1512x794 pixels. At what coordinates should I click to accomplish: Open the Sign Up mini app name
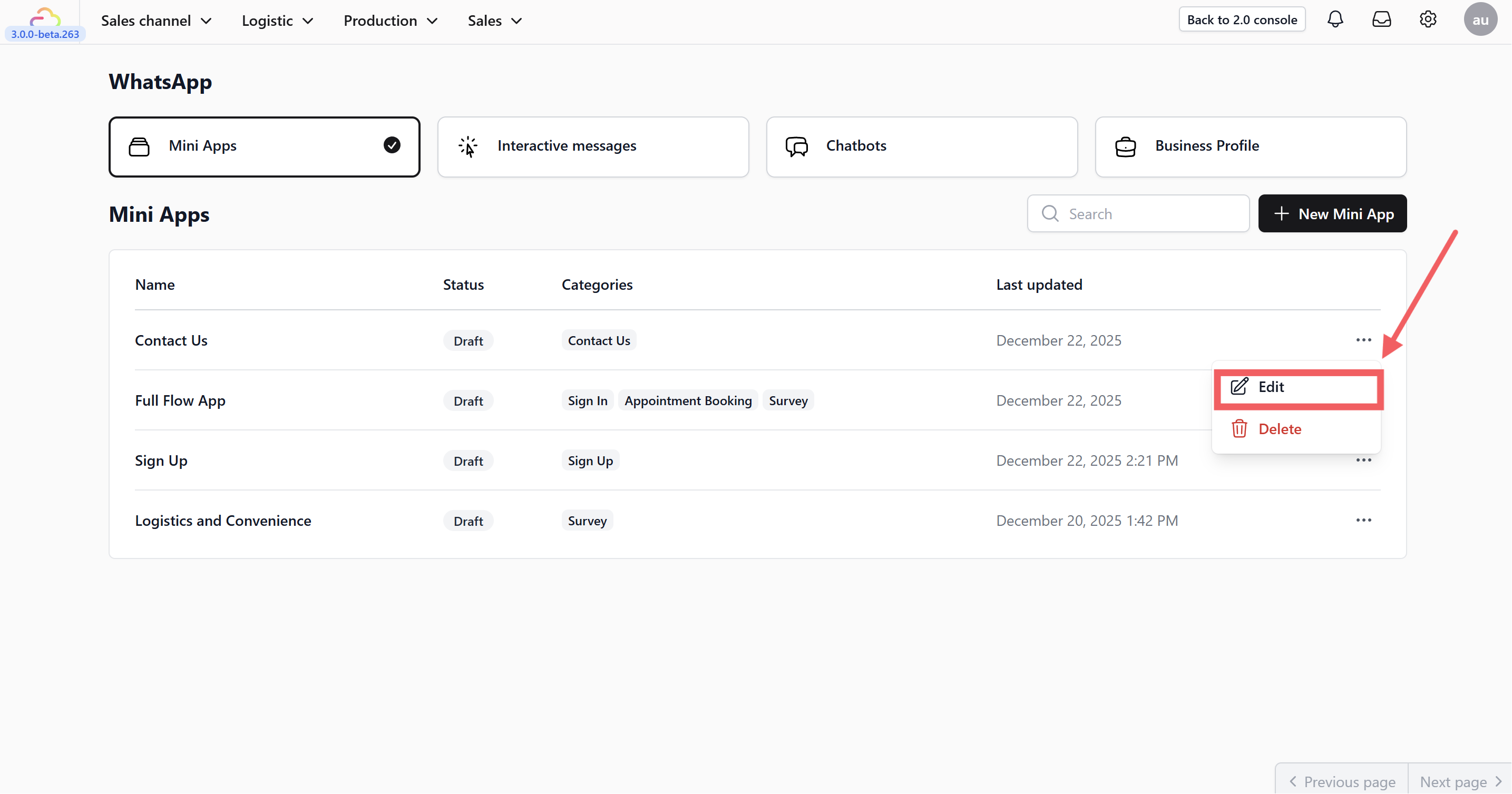pyautogui.click(x=161, y=460)
